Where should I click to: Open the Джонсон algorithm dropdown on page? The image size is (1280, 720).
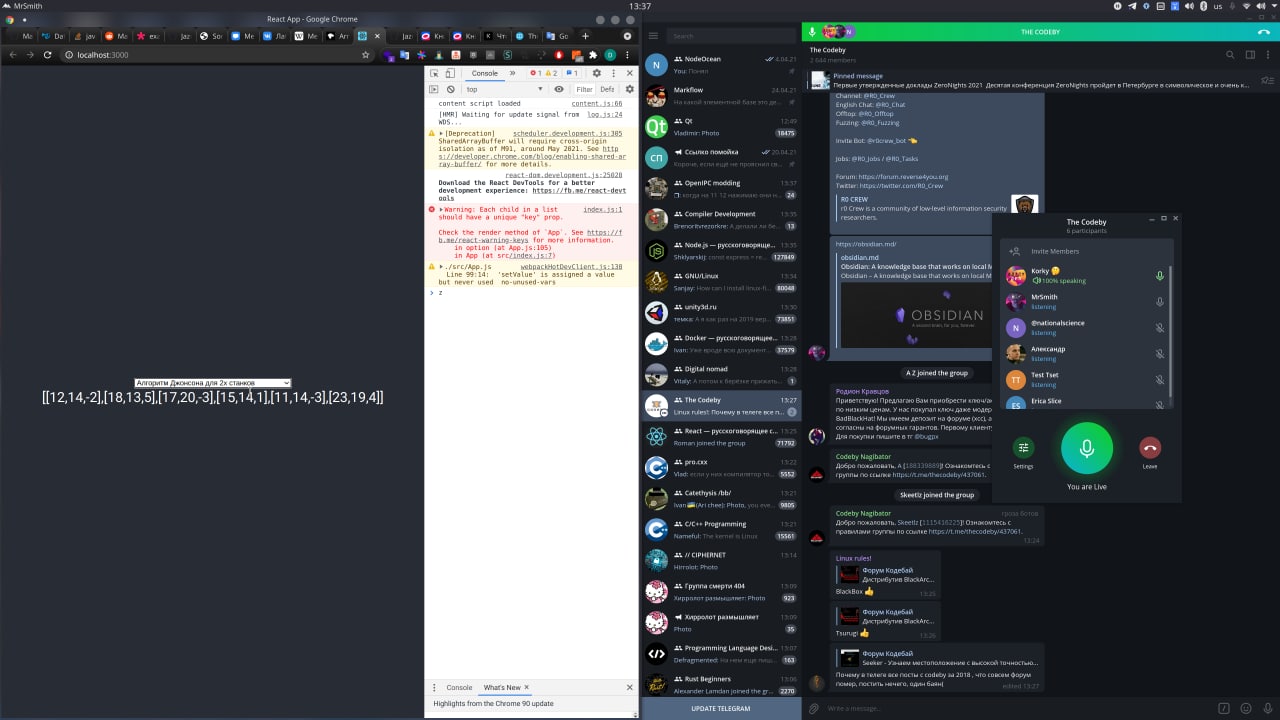click(x=213, y=383)
